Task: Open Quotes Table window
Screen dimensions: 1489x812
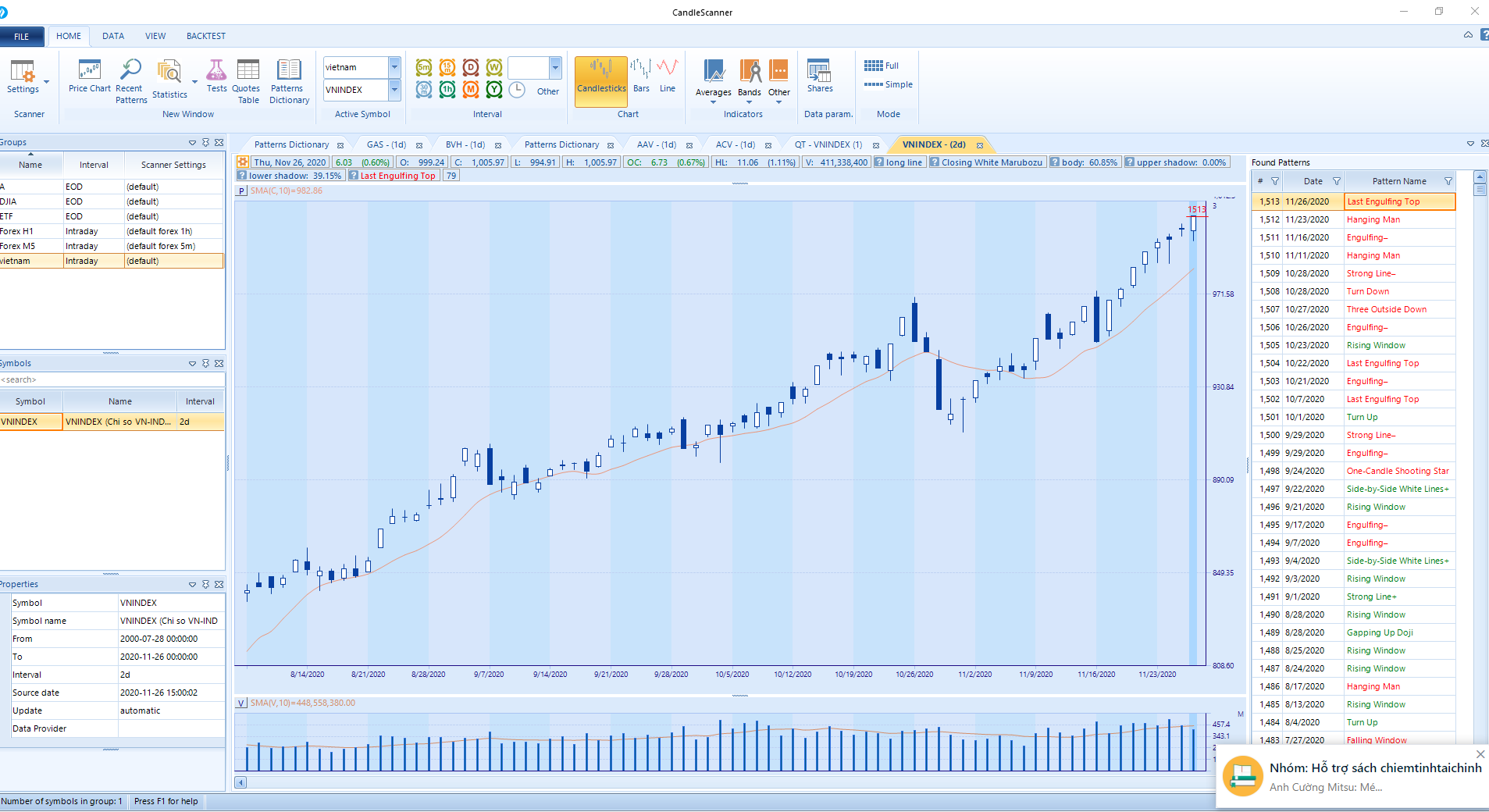Action: pos(248,80)
